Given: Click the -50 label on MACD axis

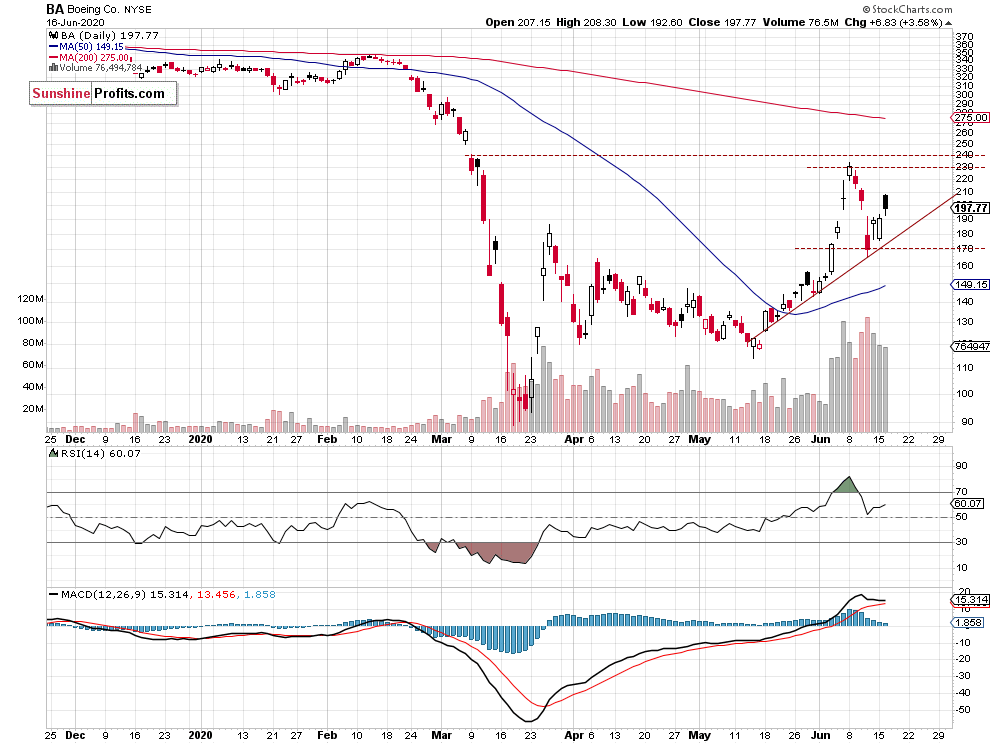Looking at the screenshot, I should tap(963, 710).
